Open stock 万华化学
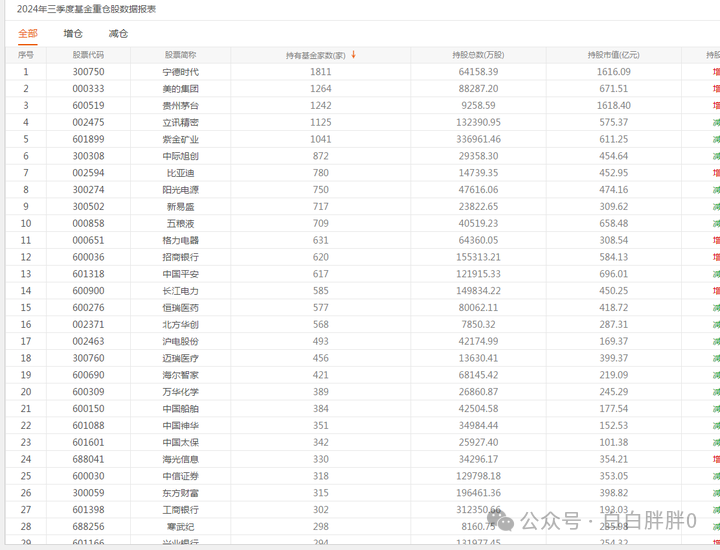This screenshot has width=720, height=550. (x=180, y=392)
